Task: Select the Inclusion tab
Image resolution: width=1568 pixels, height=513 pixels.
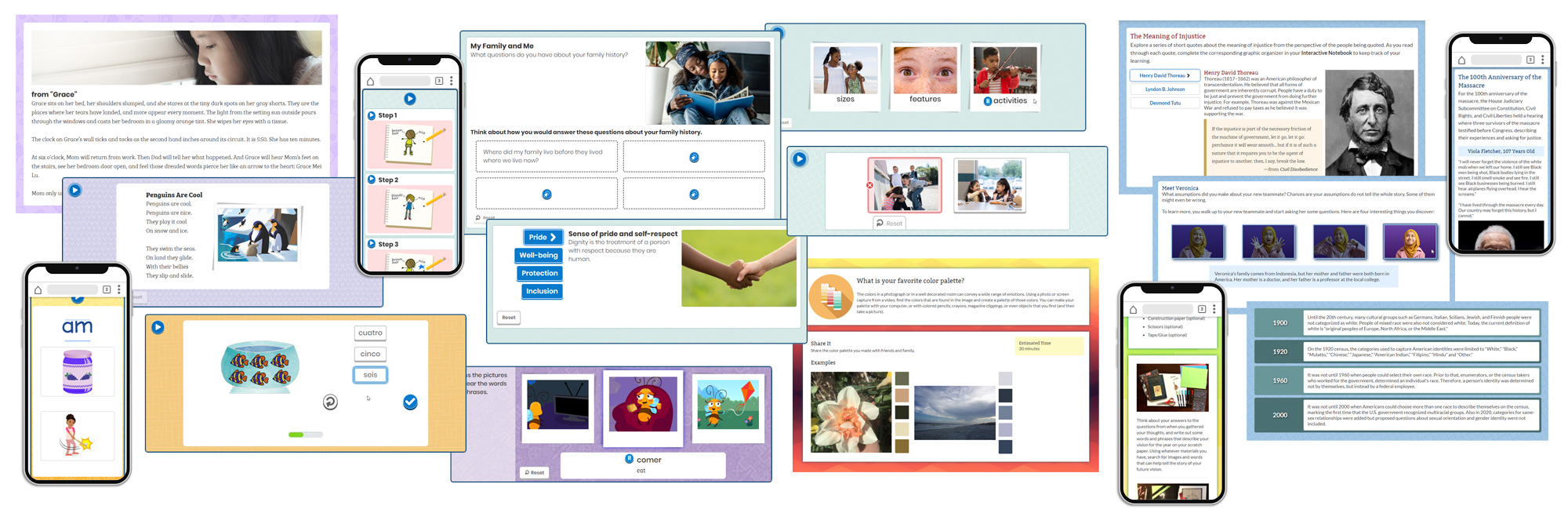Action: (x=542, y=291)
